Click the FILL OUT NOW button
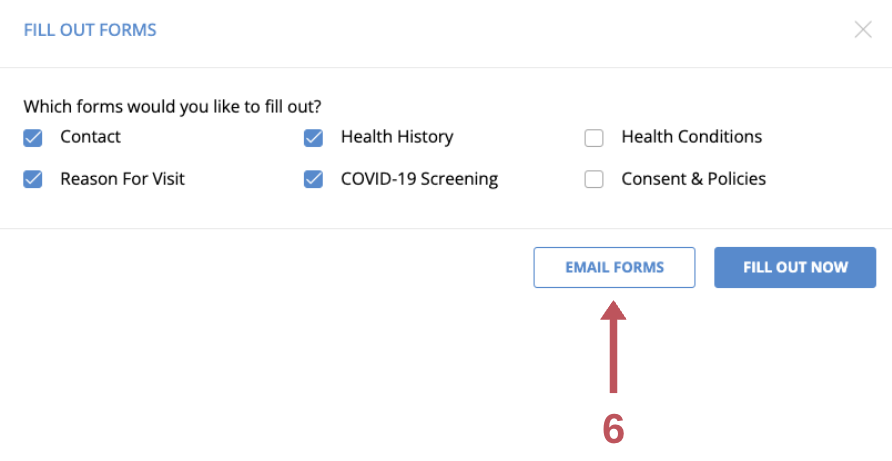Screen dimensions: 892x461 pyautogui.click(x=795, y=267)
